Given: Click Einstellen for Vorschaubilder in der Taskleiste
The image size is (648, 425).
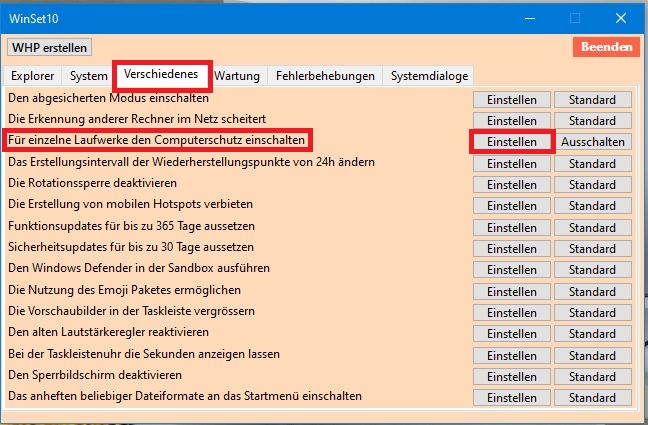Looking at the screenshot, I should click(512, 313).
